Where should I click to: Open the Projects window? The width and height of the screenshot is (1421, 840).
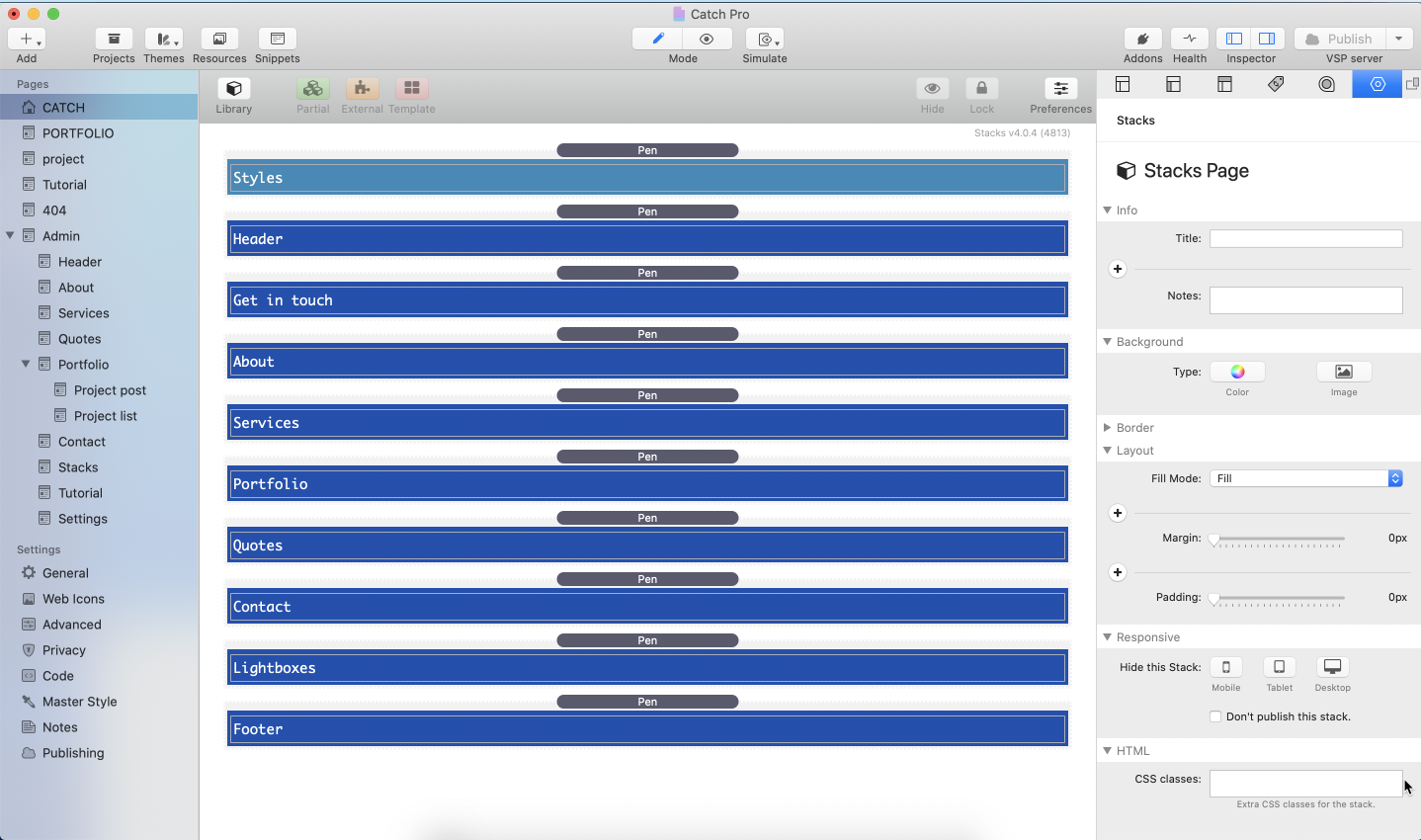point(114,40)
